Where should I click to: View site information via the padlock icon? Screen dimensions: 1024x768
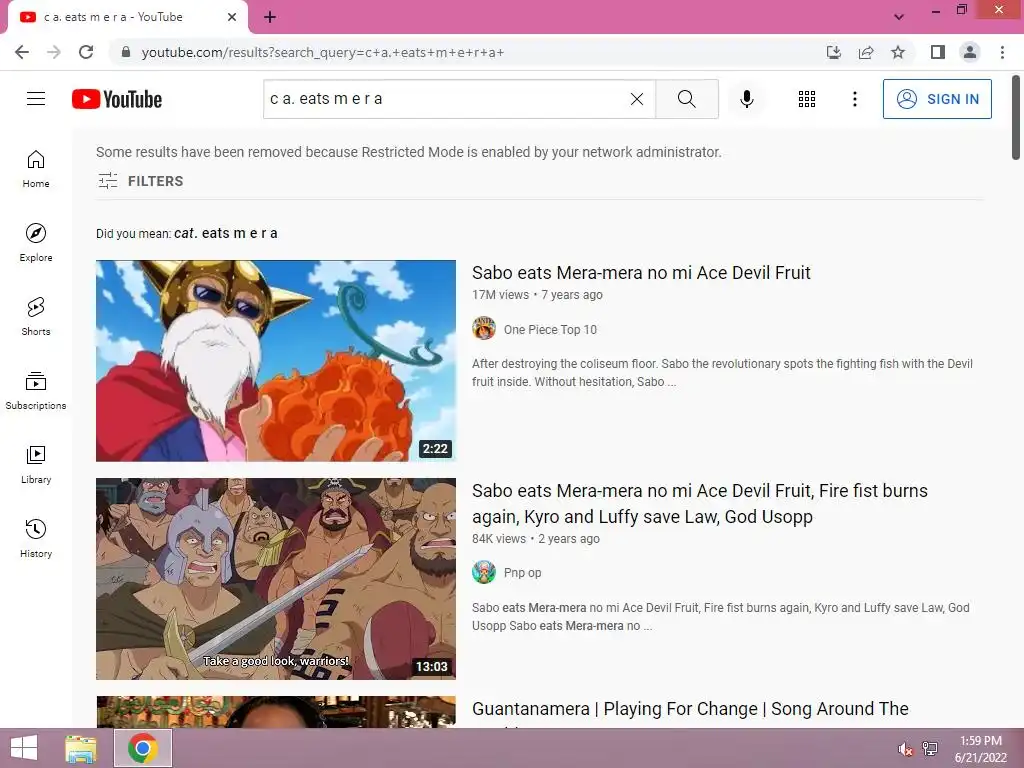(126, 52)
